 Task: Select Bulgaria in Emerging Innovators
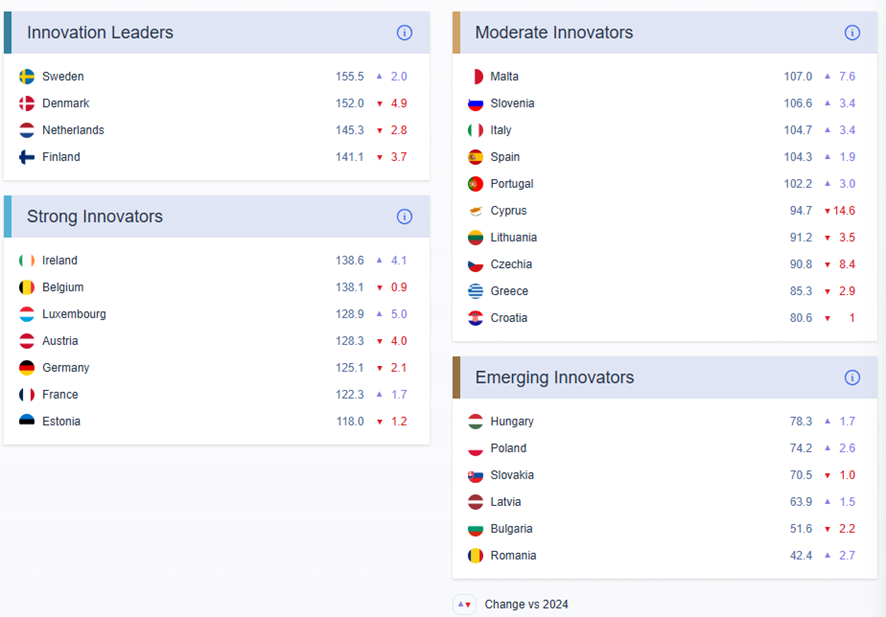pyautogui.click(x=511, y=529)
